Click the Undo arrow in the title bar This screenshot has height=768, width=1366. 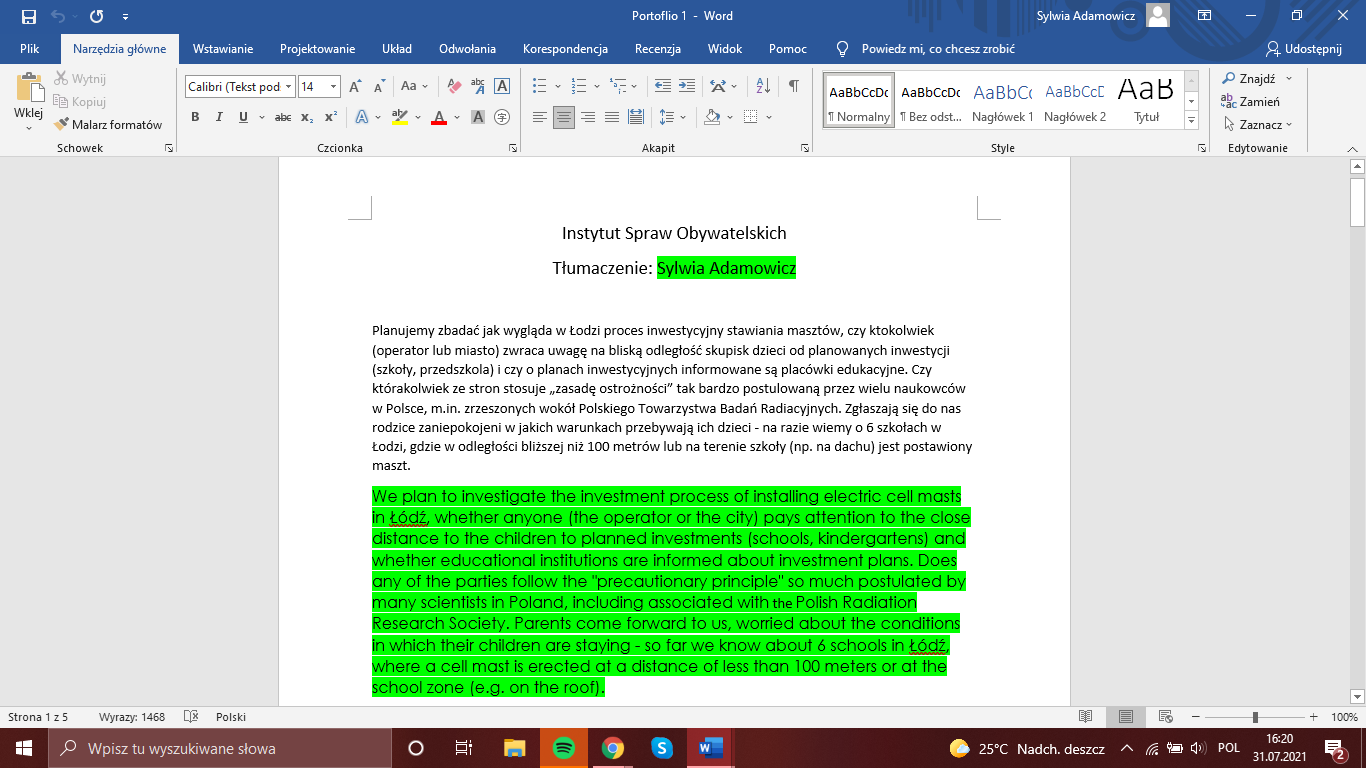point(58,16)
